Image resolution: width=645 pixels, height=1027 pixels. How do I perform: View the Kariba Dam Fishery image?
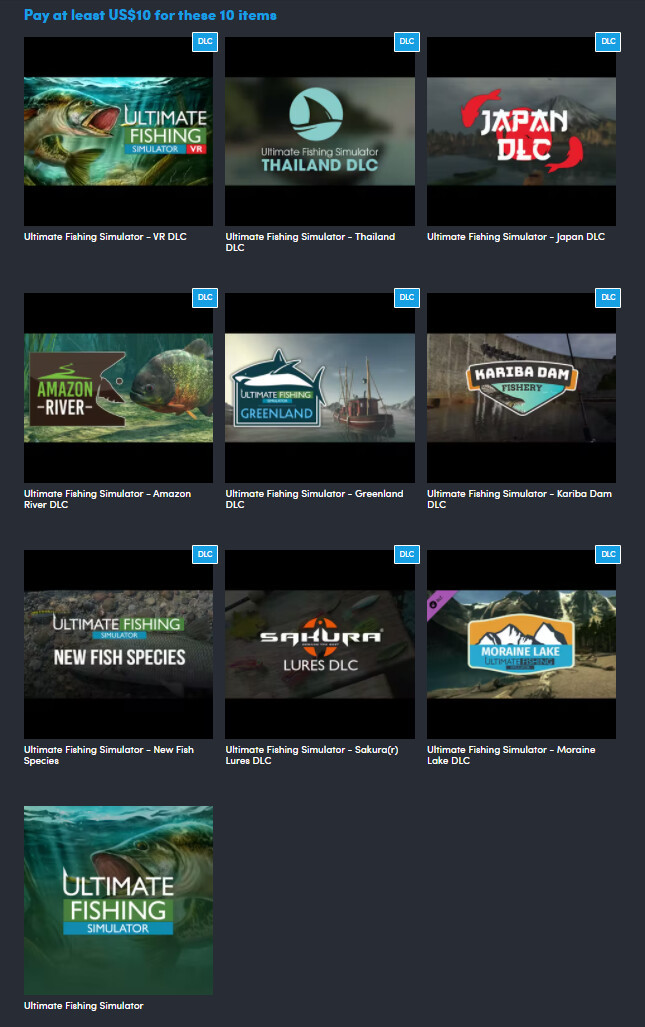click(x=521, y=388)
